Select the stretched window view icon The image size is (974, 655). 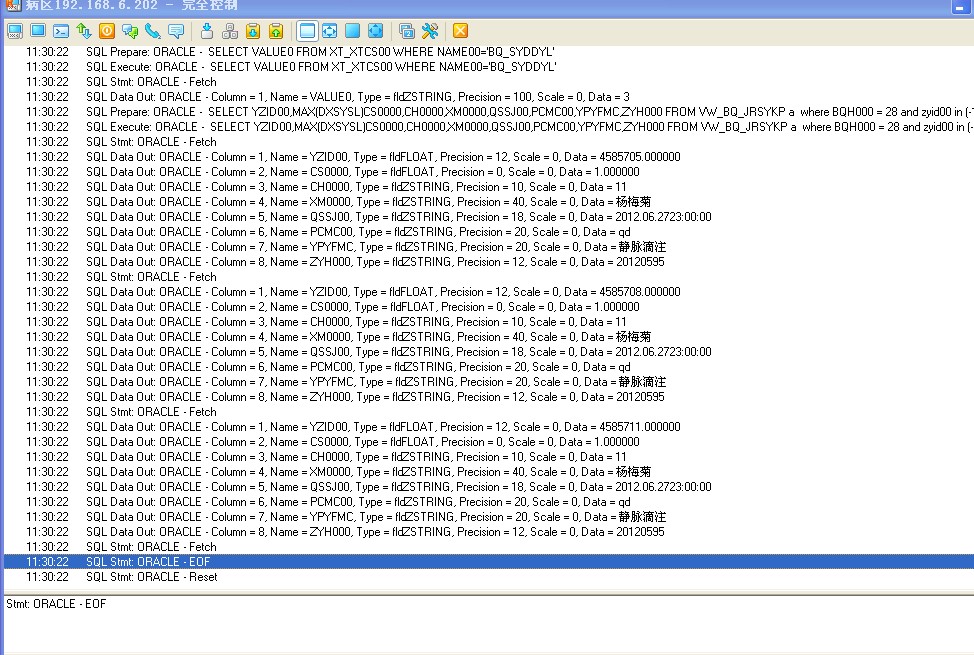coord(329,30)
